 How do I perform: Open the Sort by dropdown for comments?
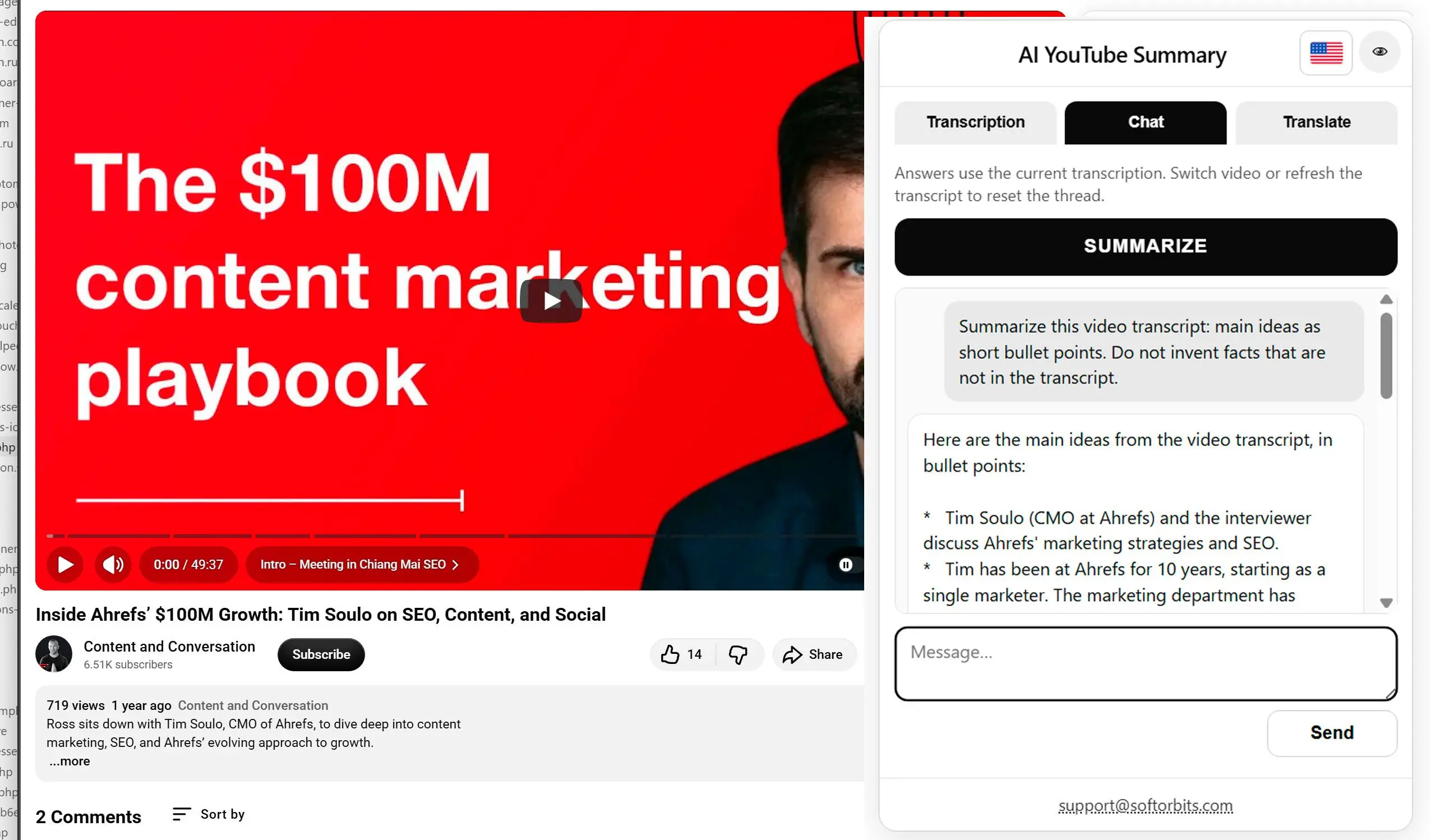coord(222,814)
